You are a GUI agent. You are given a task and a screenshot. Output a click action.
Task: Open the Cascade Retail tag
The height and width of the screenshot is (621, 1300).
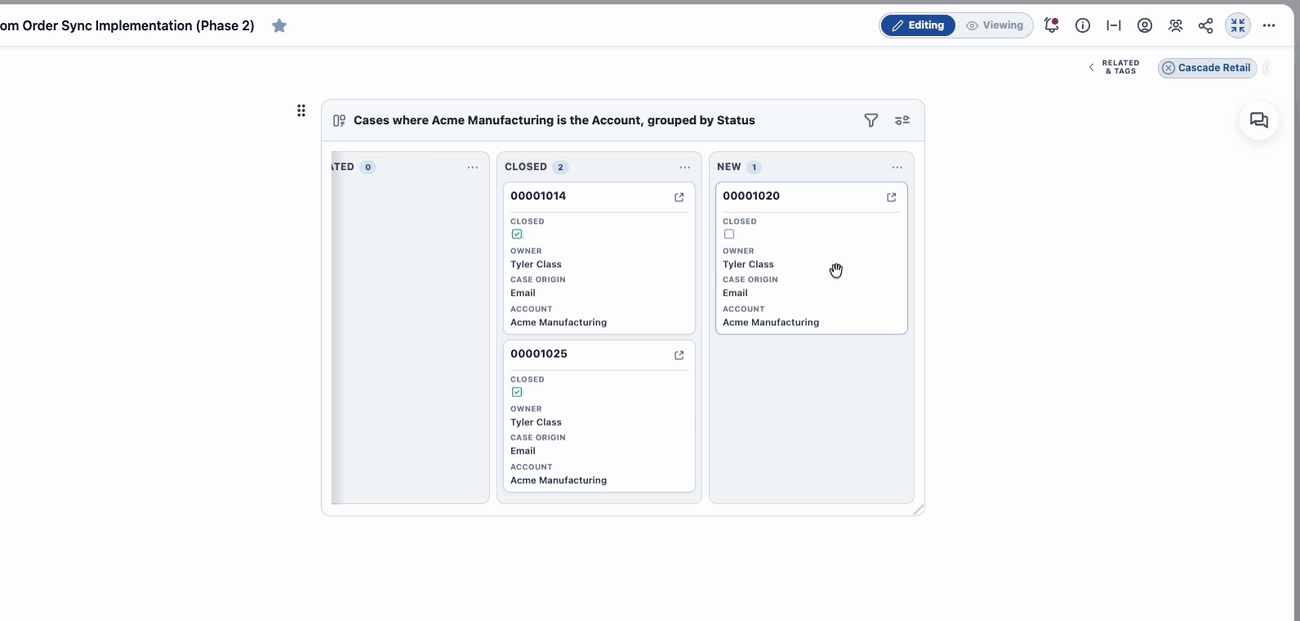pos(1214,68)
